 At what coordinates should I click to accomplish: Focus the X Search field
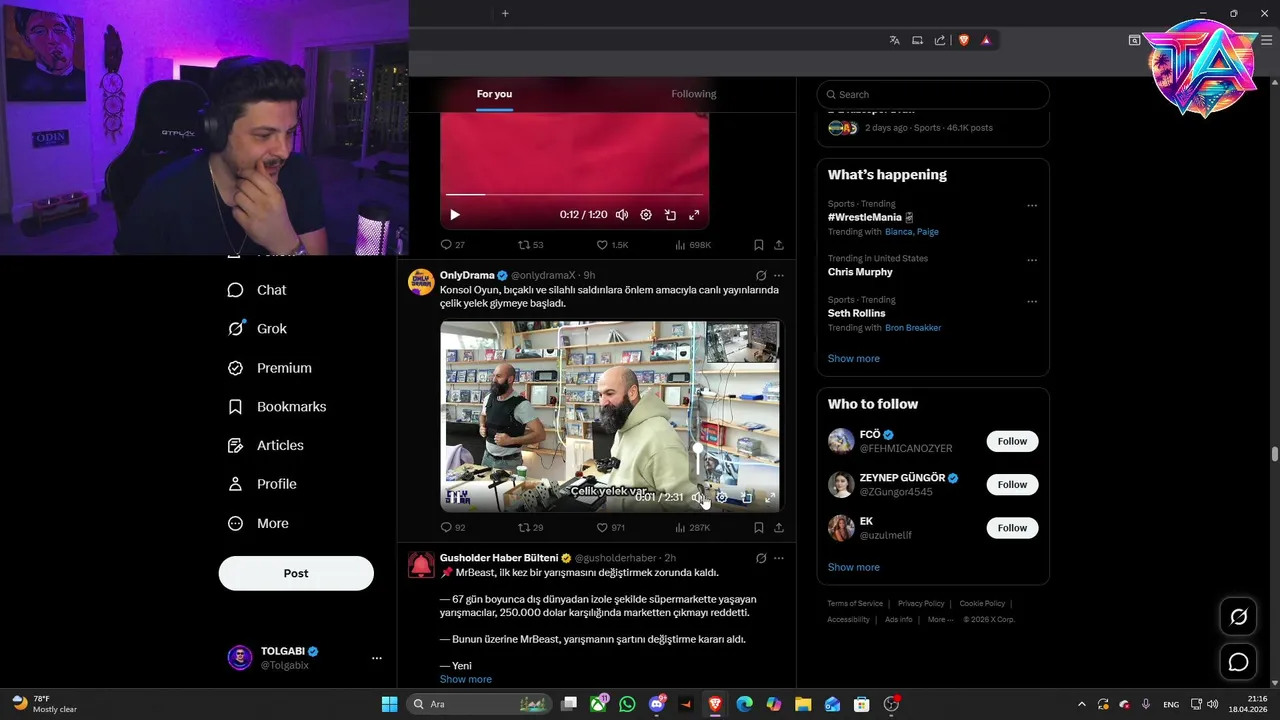tap(933, 95)
